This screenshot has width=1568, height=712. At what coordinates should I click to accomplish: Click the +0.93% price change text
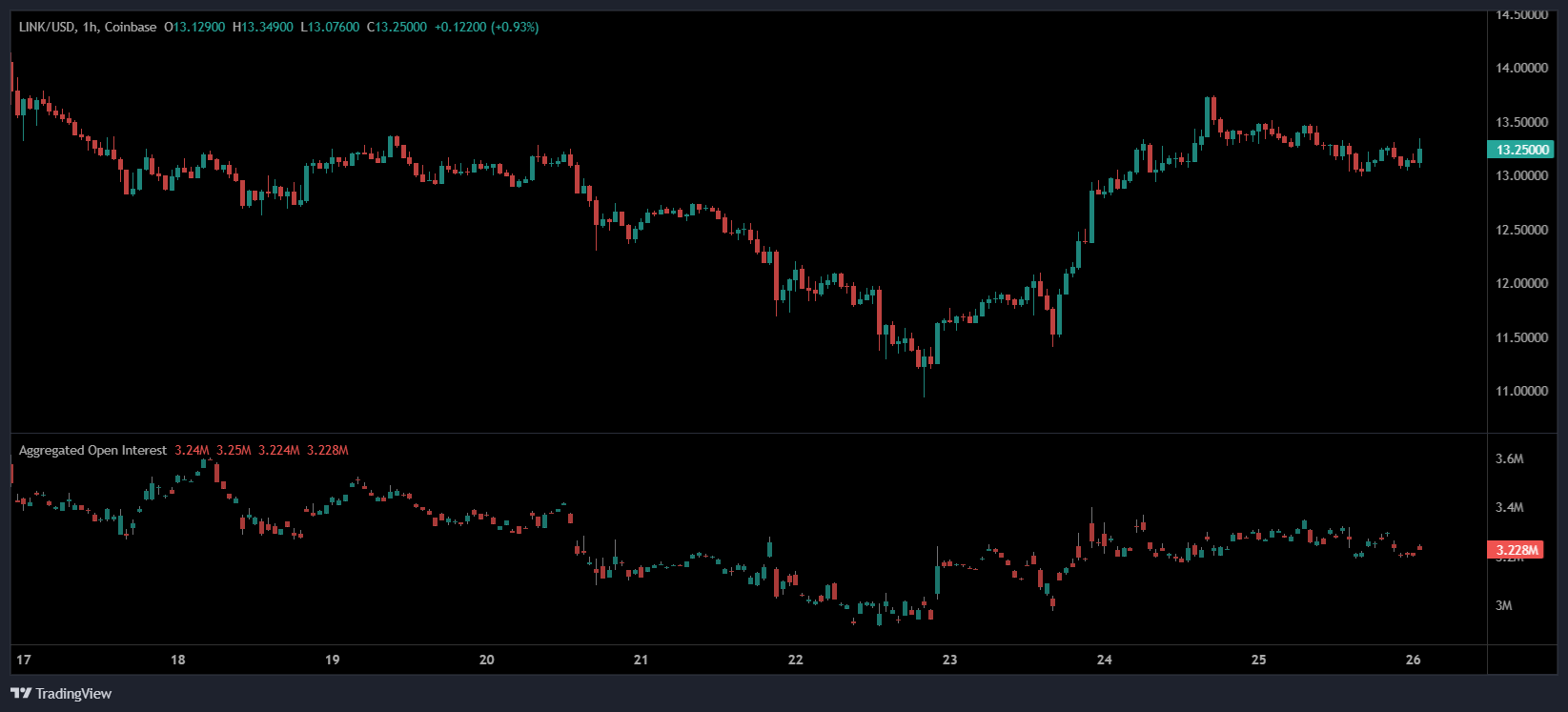(515, 27)
